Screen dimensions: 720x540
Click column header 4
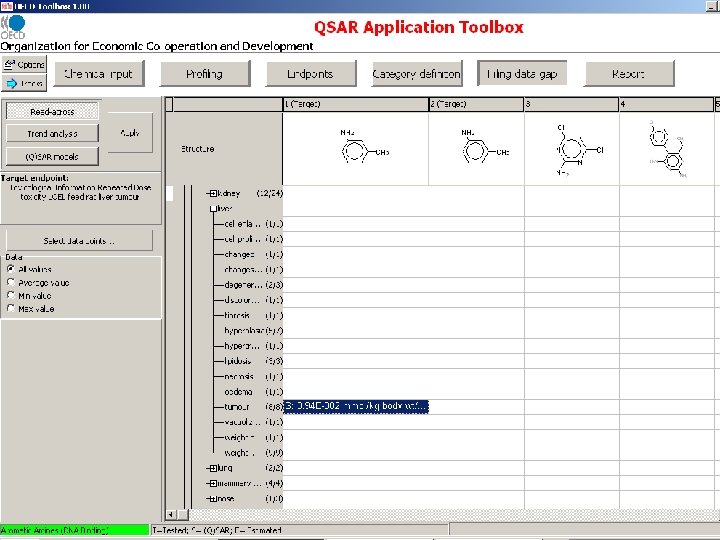pyautogui.click(x=667, y=104)
